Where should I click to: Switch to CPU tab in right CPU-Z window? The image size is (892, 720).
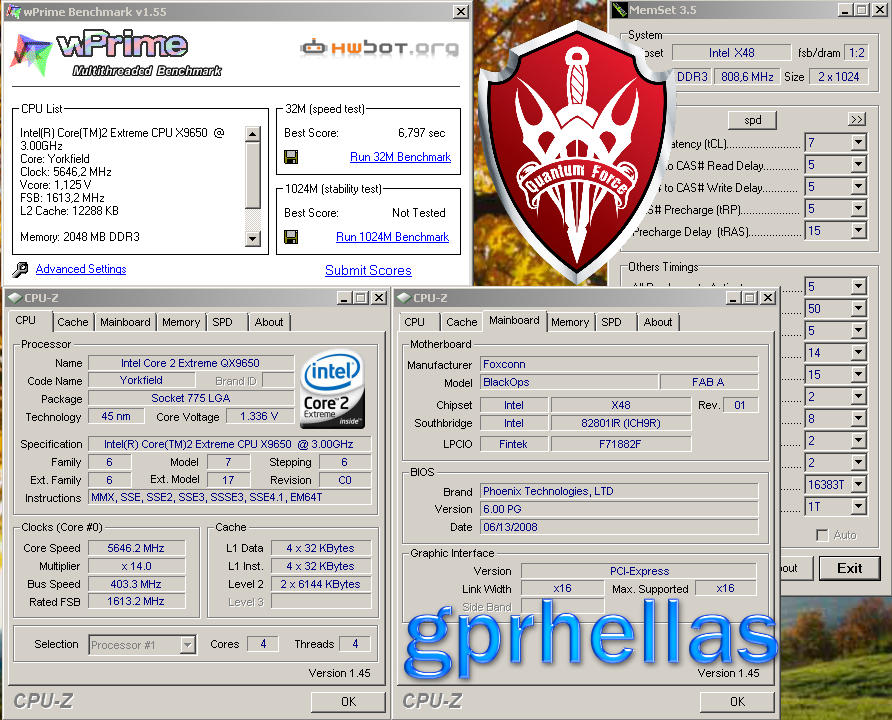(x=415, y=322)
